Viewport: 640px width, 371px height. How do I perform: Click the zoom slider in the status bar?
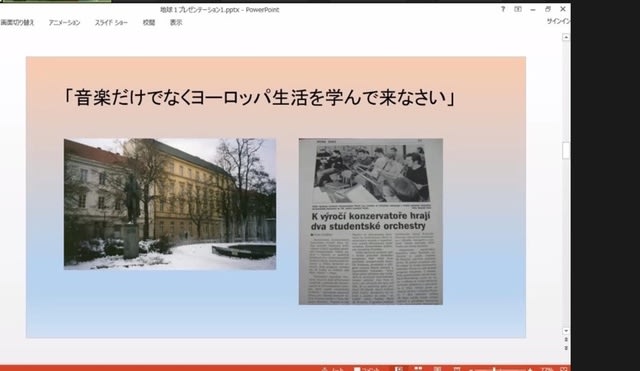(x=501, y=369)
